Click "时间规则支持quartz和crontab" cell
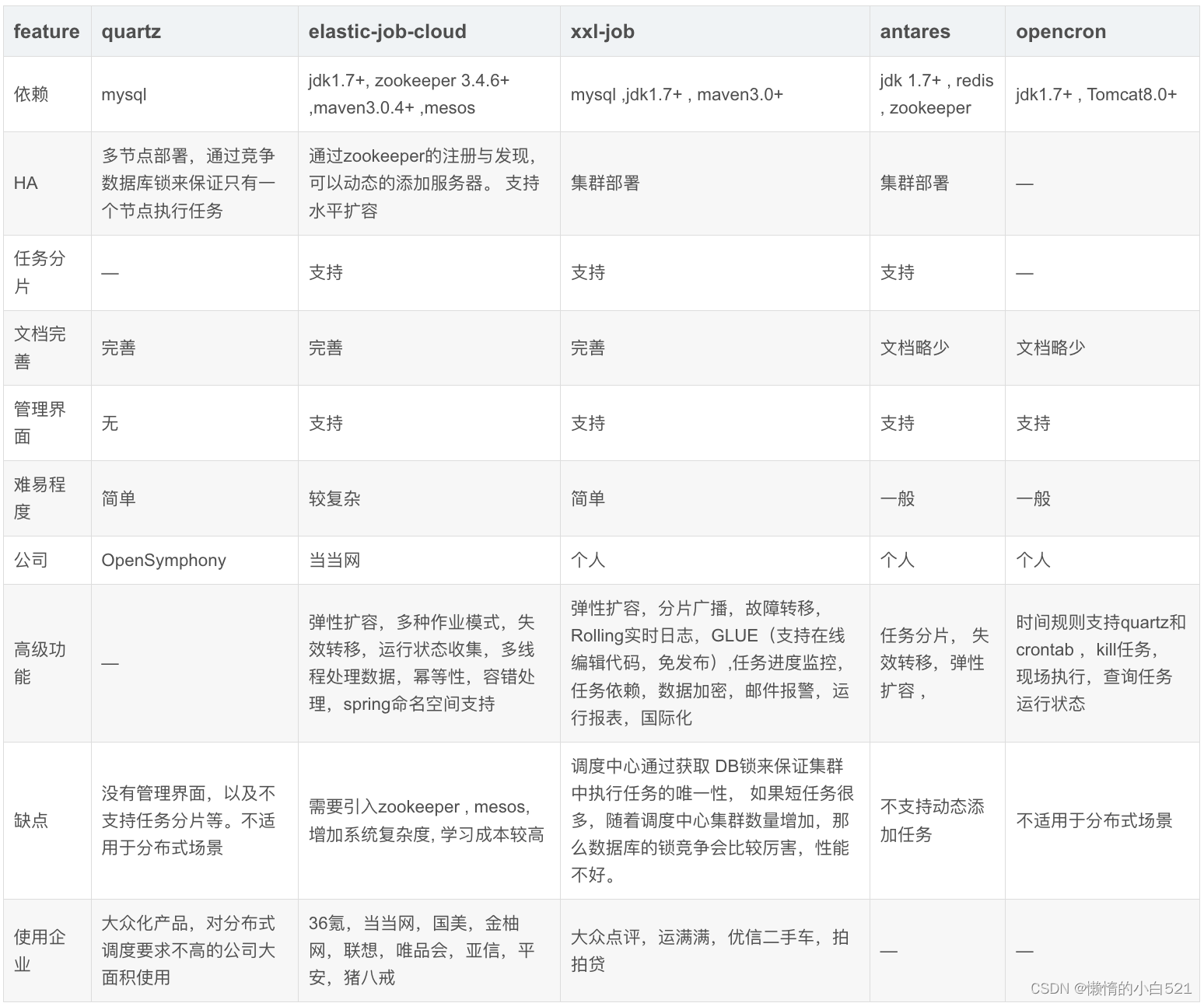Screen dimensions: 1204x1003 pos(1101,663)
